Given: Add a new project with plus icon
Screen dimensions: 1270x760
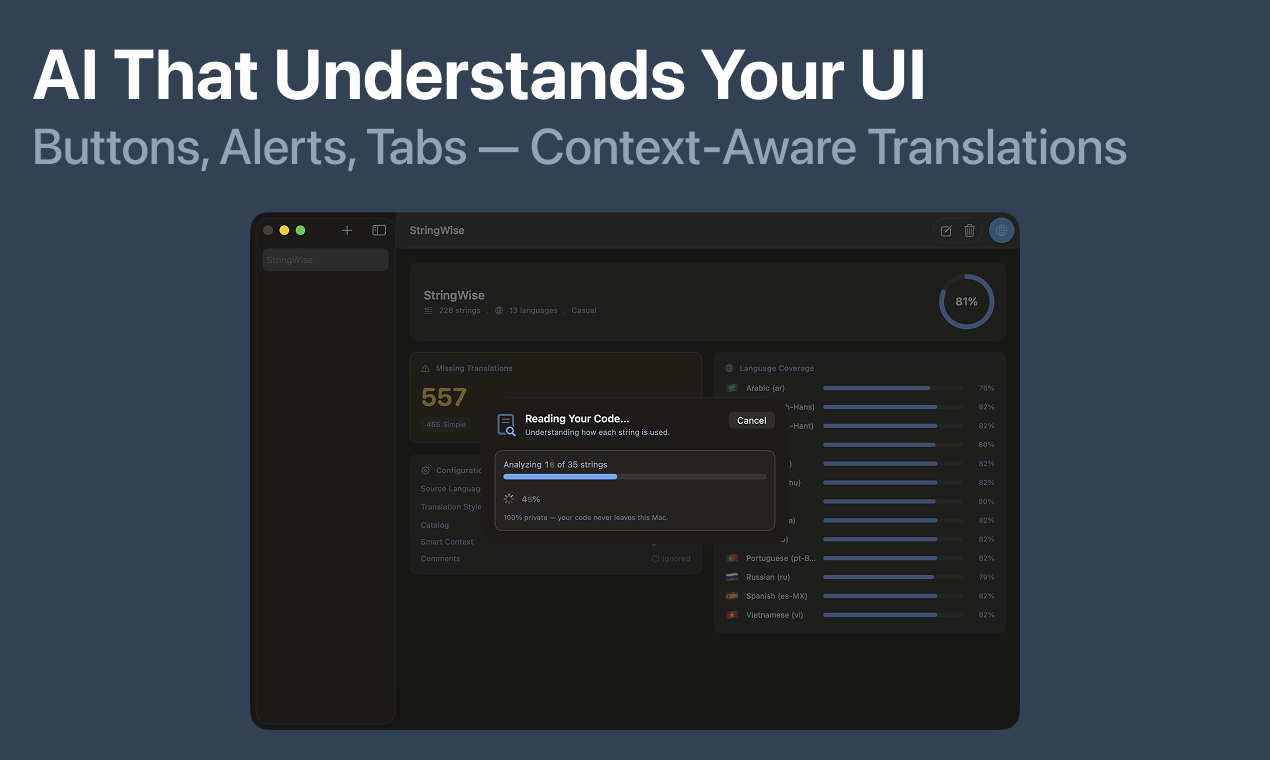Looking at the screenshot, I should 347,230.
